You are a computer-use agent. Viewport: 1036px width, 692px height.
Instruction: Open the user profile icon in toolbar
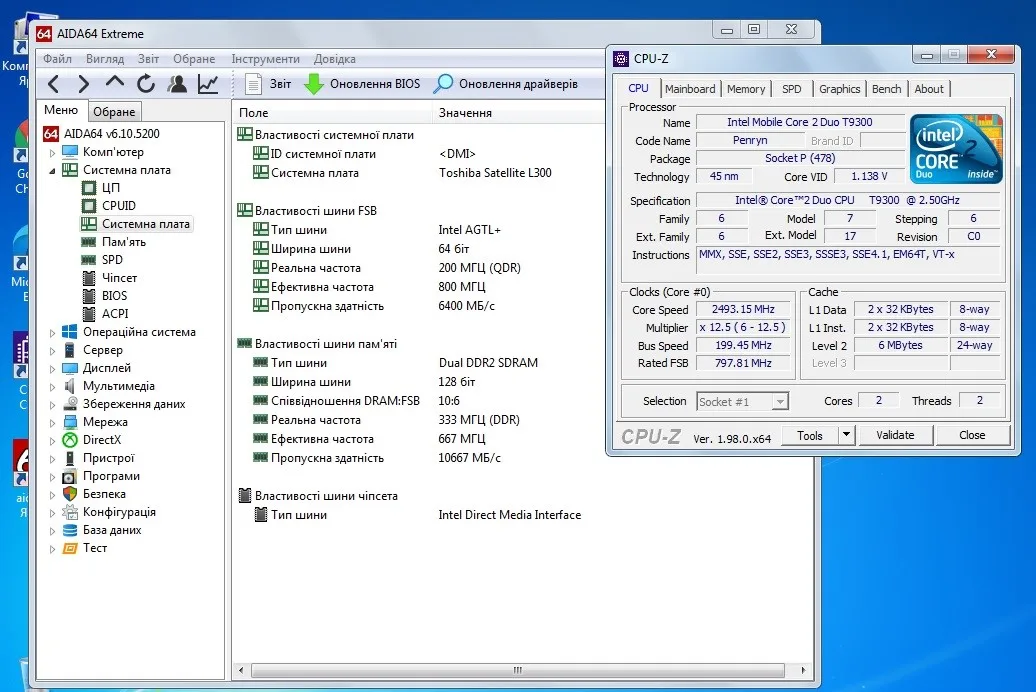[x=177, y=84]
